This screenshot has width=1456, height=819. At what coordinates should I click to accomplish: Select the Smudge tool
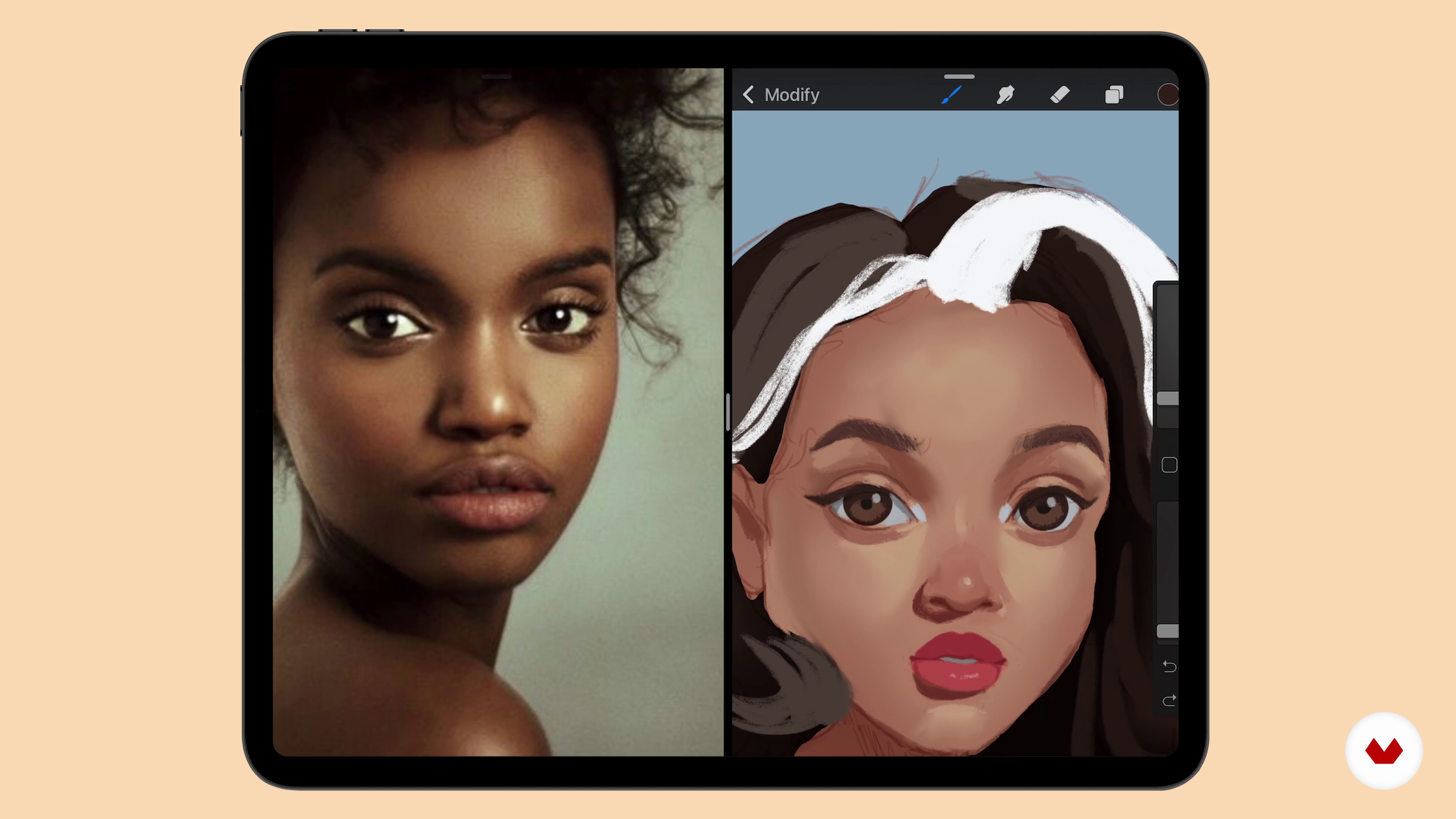[x=1006, y=94]
